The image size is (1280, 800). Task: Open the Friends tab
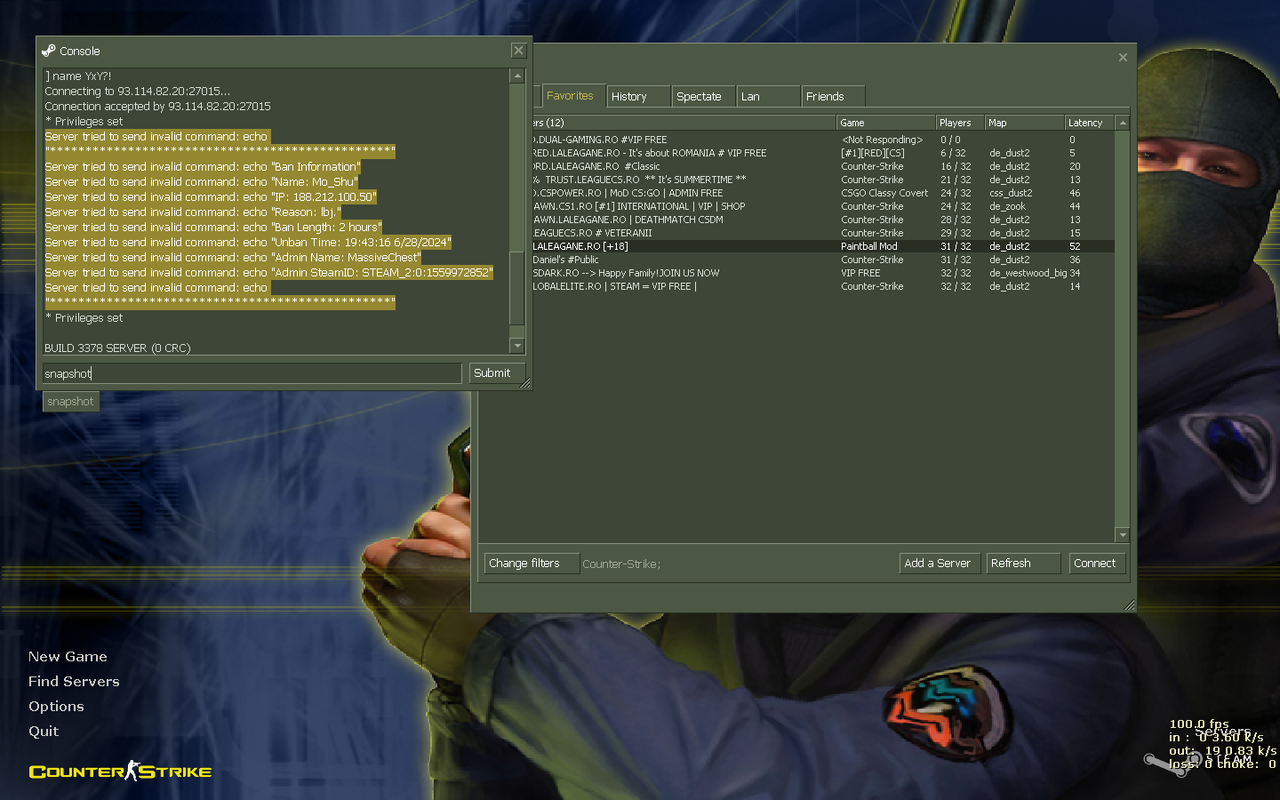click(x=833, y=96)
